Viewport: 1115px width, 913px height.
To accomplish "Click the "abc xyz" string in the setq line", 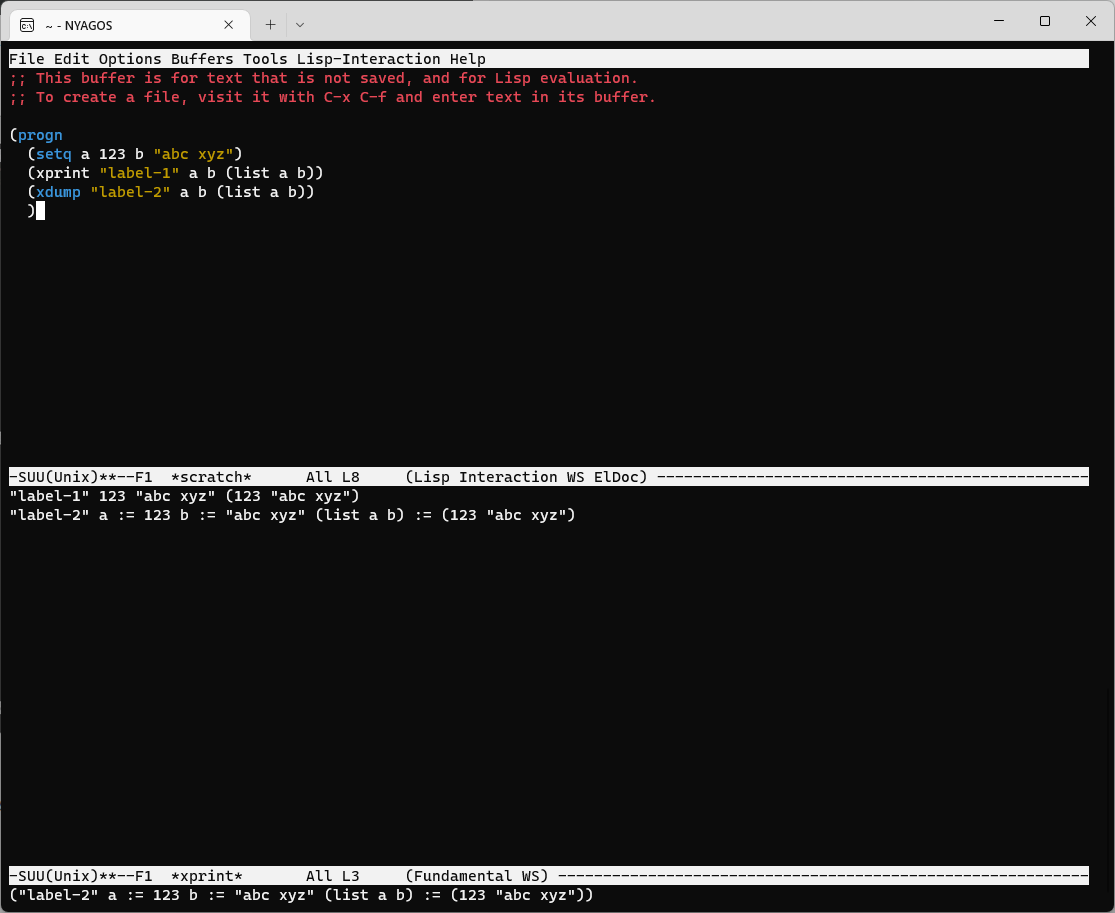I will [x=193, y=154].
